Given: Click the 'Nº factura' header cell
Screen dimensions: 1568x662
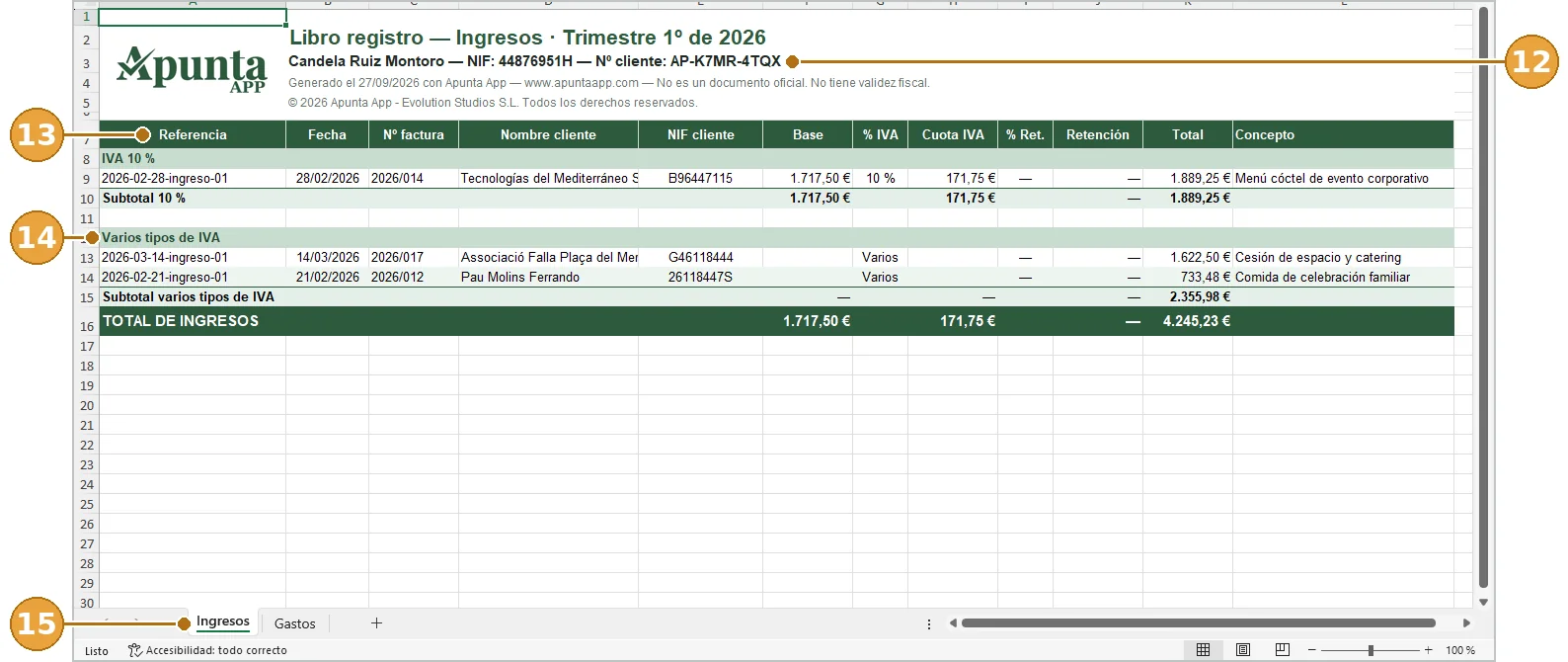Looking at the screenshot, I should click(414, 134).
